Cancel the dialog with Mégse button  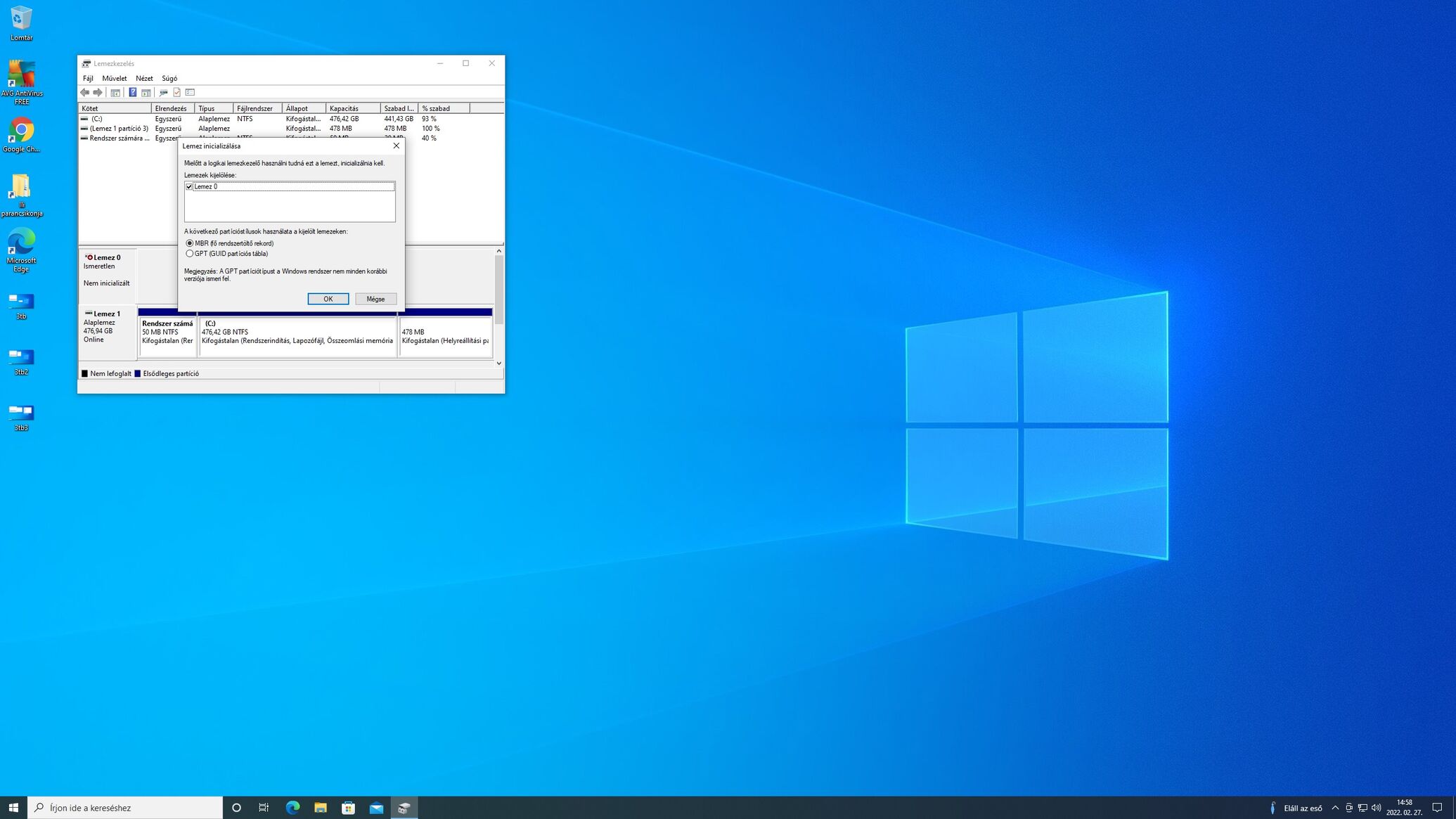click(x=375, y=299)
